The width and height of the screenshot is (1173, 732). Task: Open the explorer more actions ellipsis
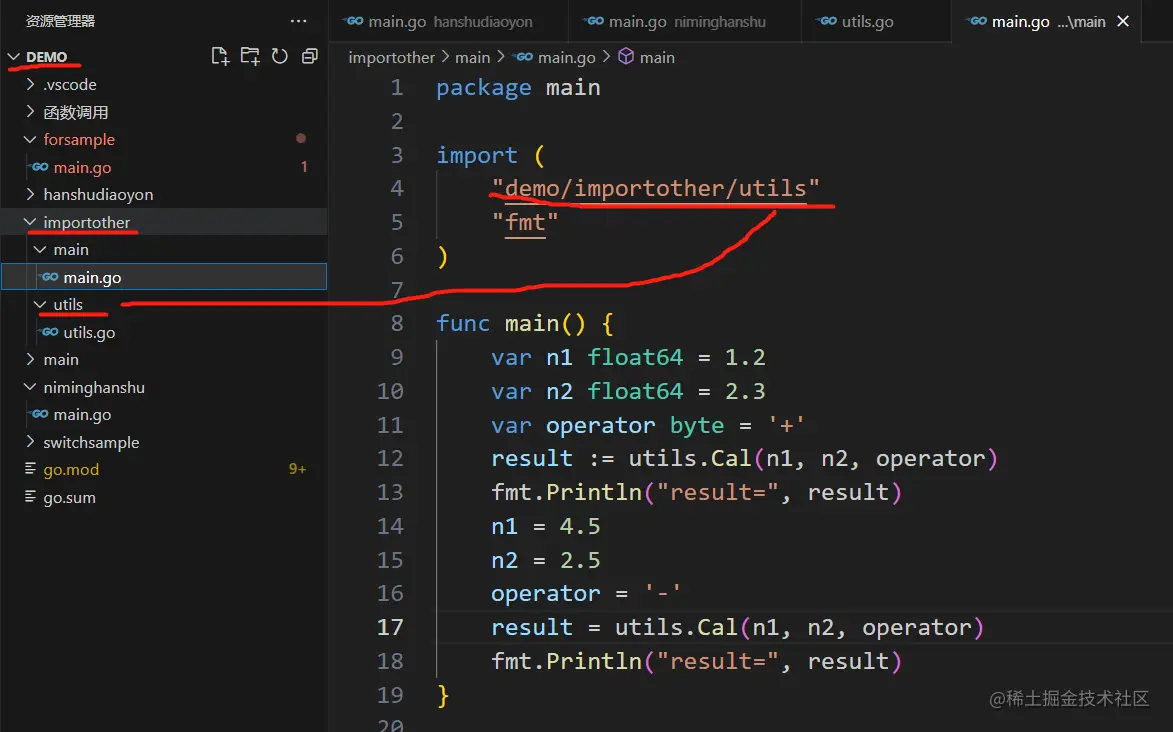[298, 21]
